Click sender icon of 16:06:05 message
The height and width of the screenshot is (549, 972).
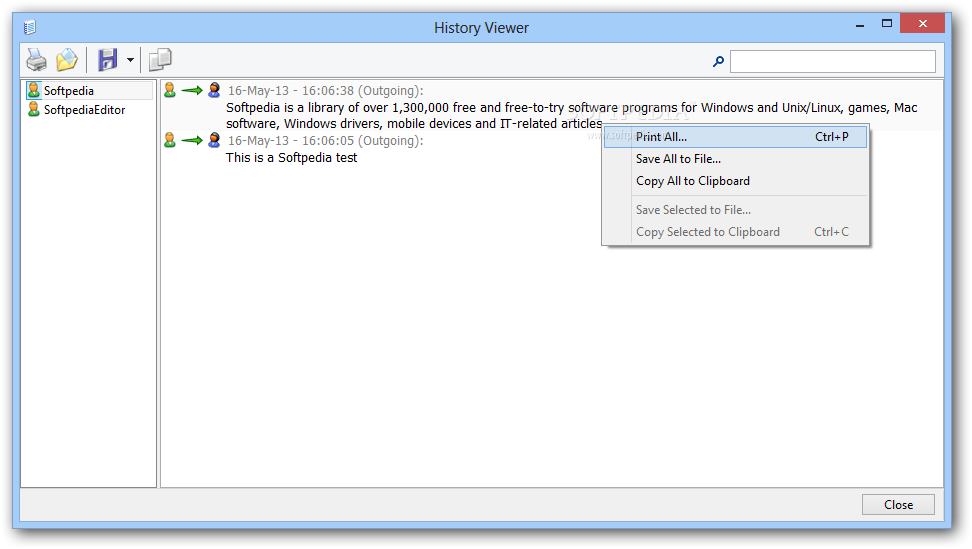tap(170, 140)
